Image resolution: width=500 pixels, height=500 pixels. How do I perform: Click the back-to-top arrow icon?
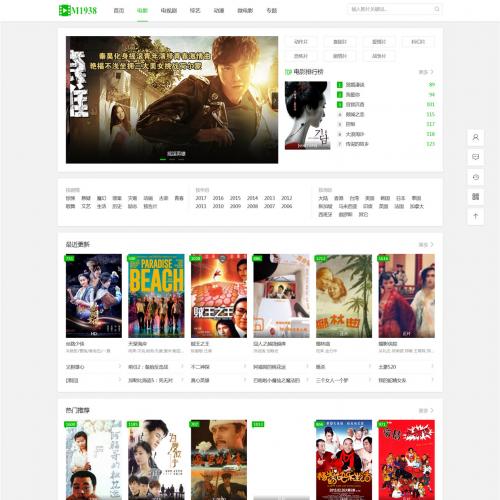point(476,216)
